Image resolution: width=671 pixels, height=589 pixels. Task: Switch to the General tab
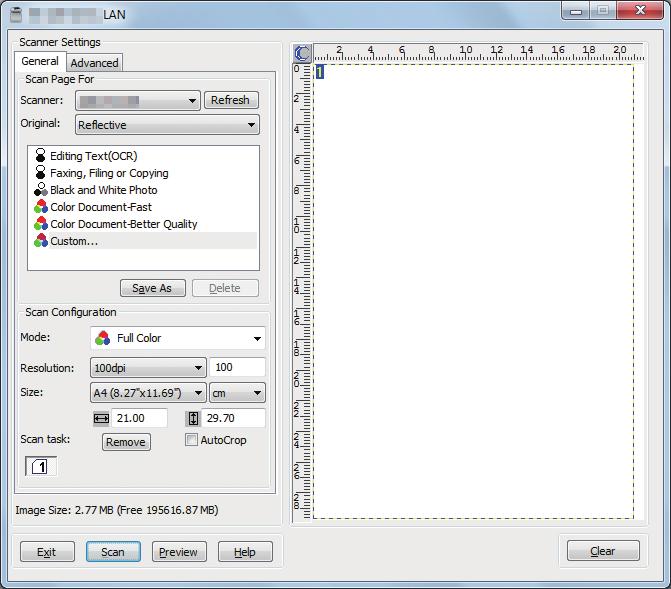coord(40,61)
